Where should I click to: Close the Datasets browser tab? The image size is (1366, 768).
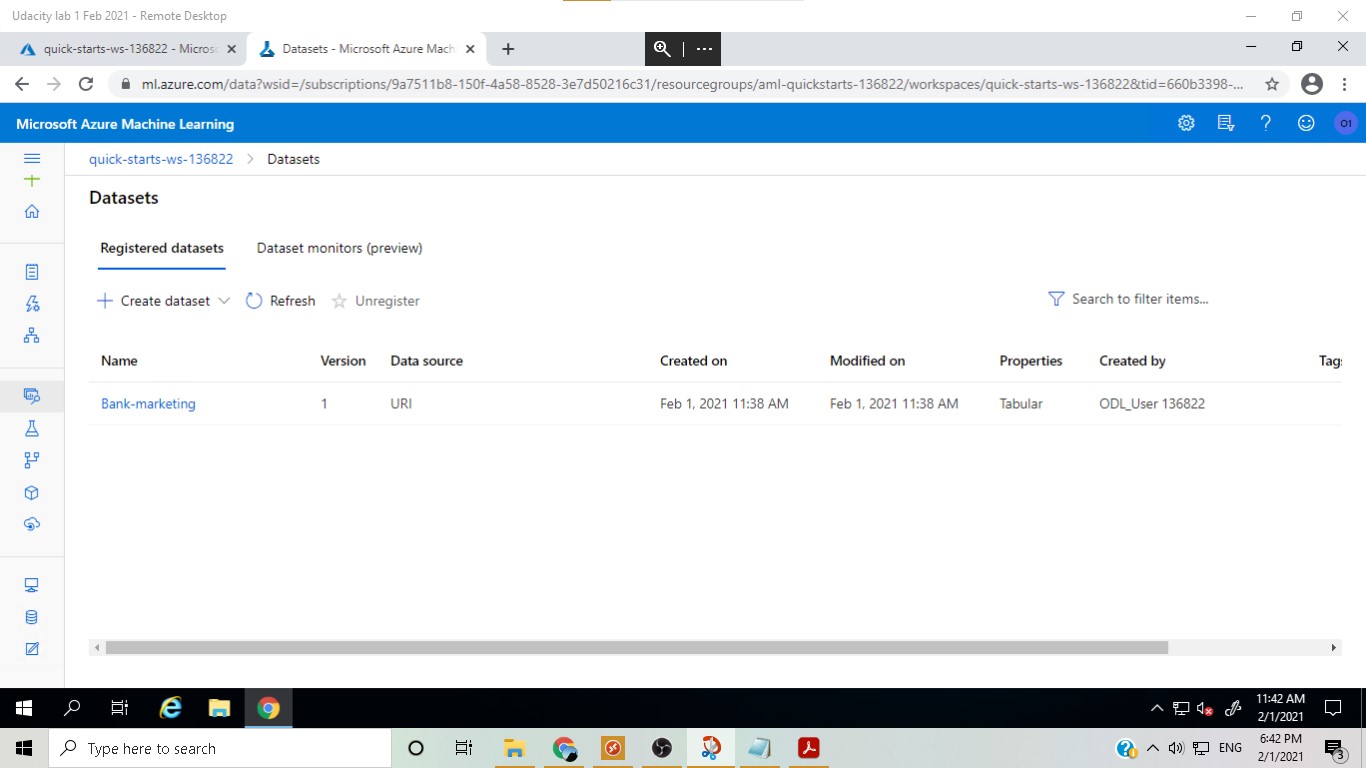[470, 48]
